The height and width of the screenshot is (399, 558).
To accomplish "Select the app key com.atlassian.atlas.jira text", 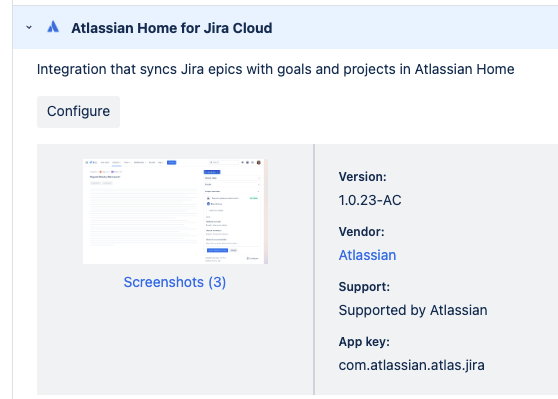I will (x=411, y=365).
